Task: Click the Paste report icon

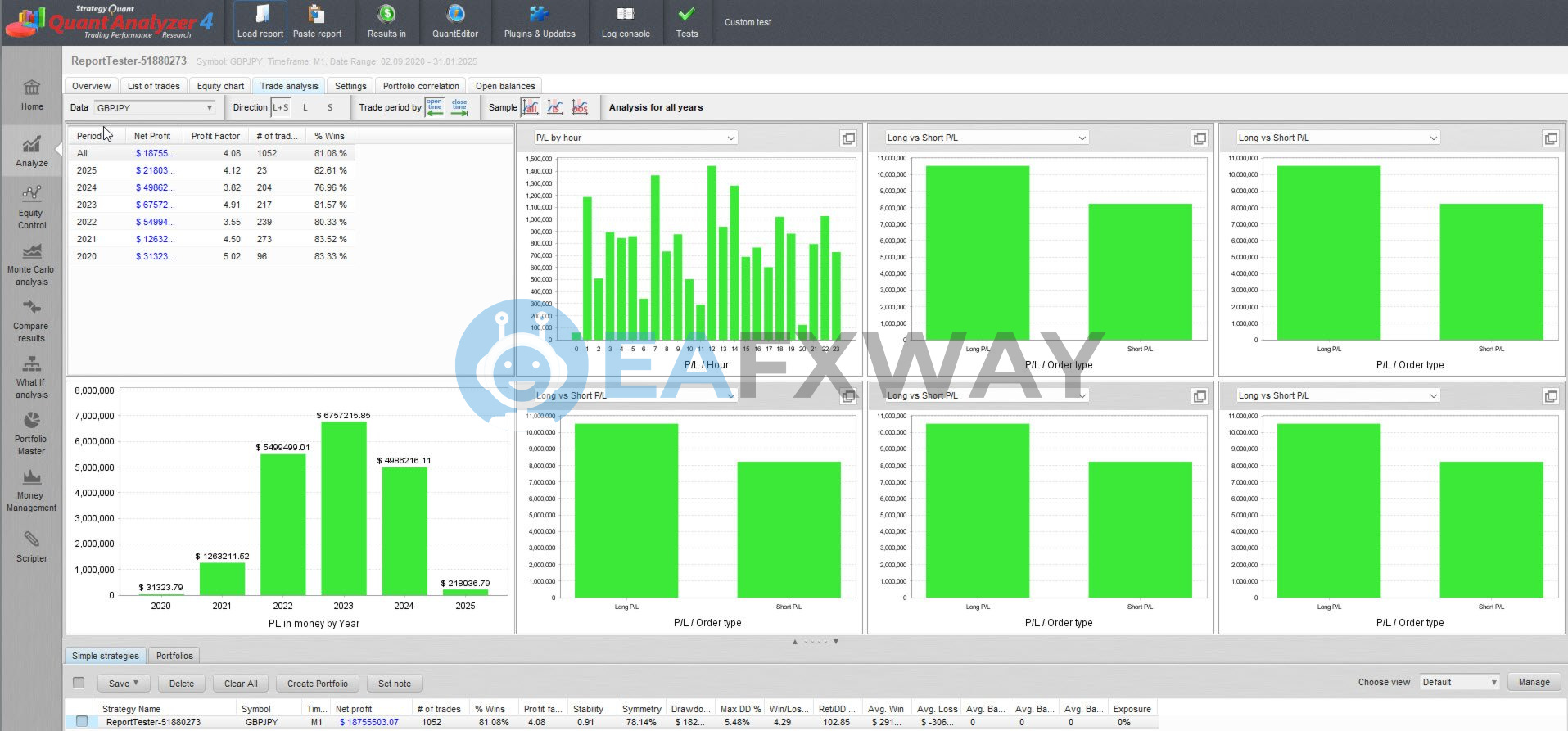Action: [x=317, y=22]
